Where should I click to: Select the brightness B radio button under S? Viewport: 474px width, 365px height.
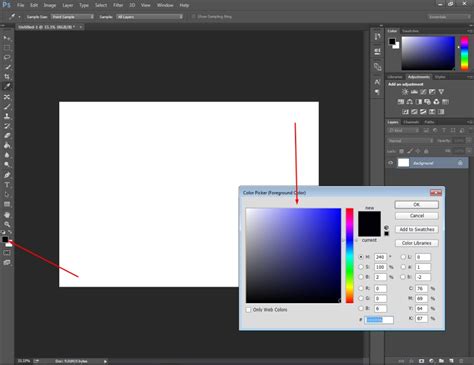pyautogui.click(x=361, y=277)
